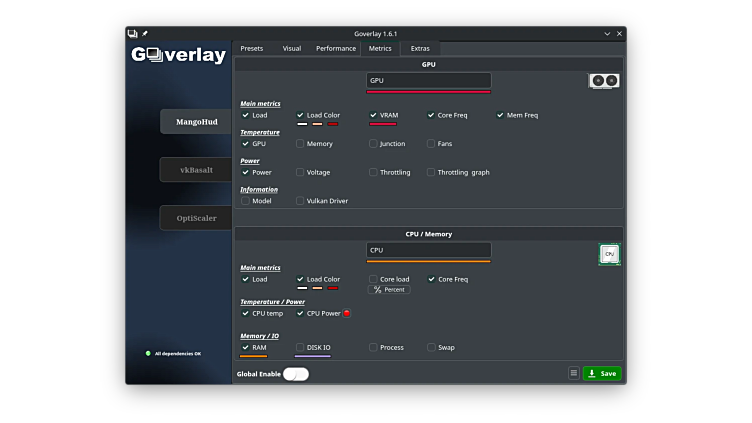Click the red VRAM color bar
Image resolution: width=752 pixels, height=423 pixels.
tap(383, 125)
